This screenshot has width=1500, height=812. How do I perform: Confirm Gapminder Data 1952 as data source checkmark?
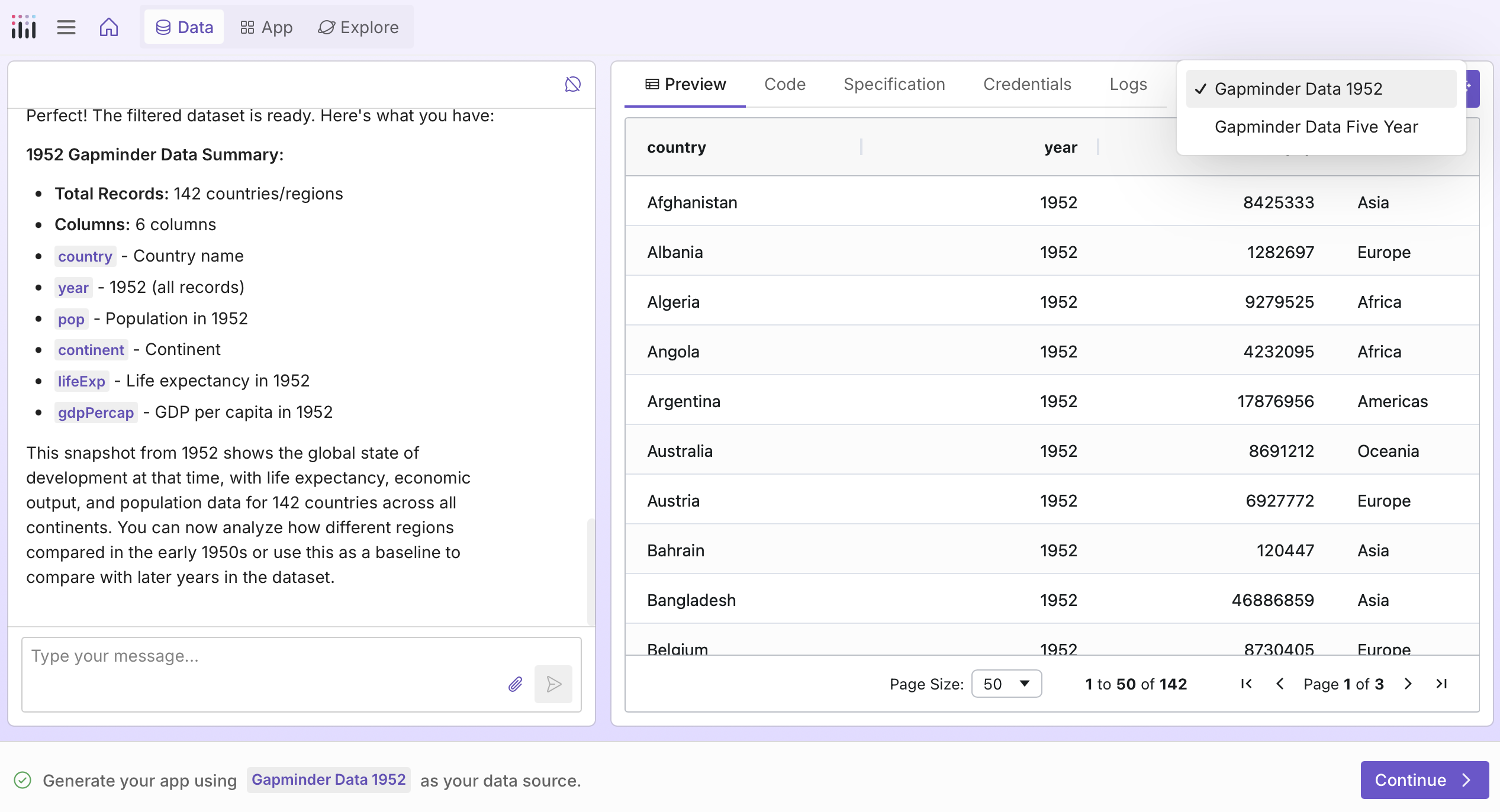click(21, 779)
